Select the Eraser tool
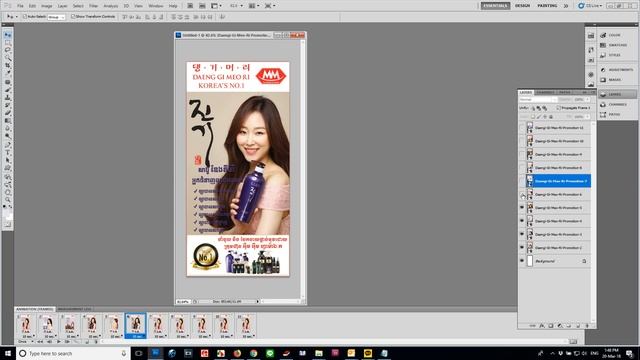 coord(8,113)
